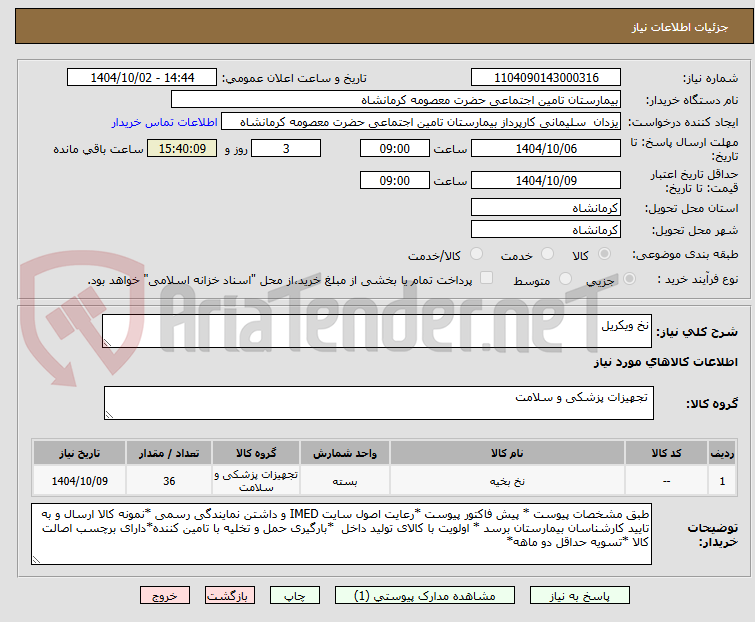Image resolution: width=755 pixels, height=622 pixels.
Task: Click the خروج exit button
Action: [165, 596]
